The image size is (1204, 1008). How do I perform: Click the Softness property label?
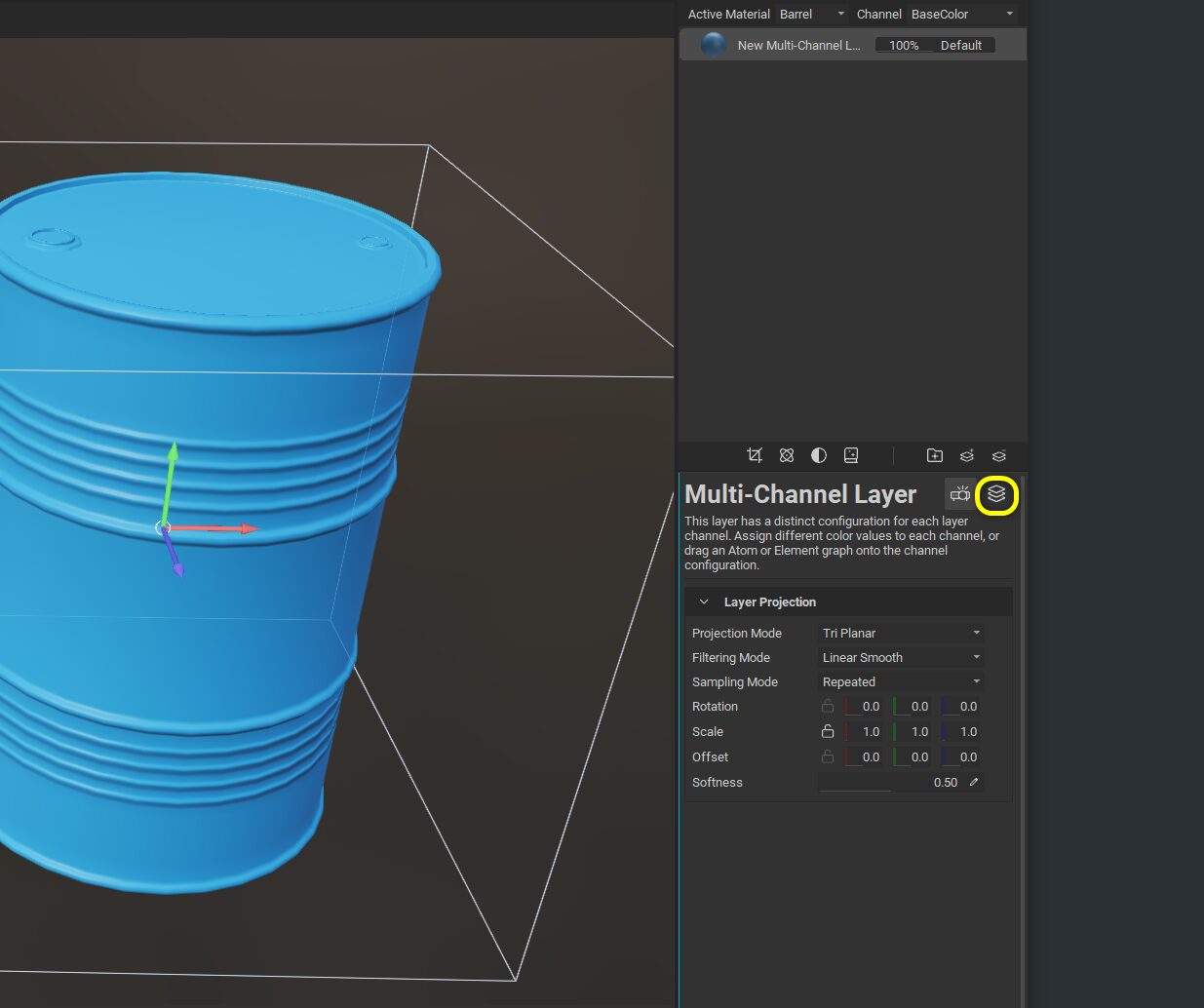[718, 782]
